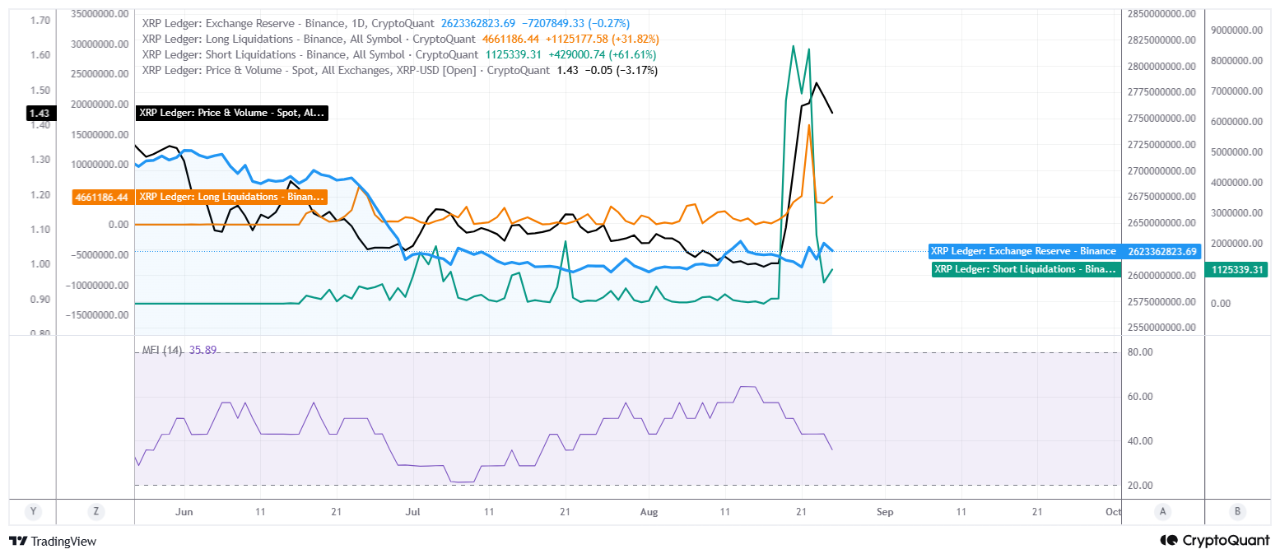1280x557 pixels.
Task: Open the CryptoQuant logo link
Action: pyautogui.click(x=1215, y=540)
